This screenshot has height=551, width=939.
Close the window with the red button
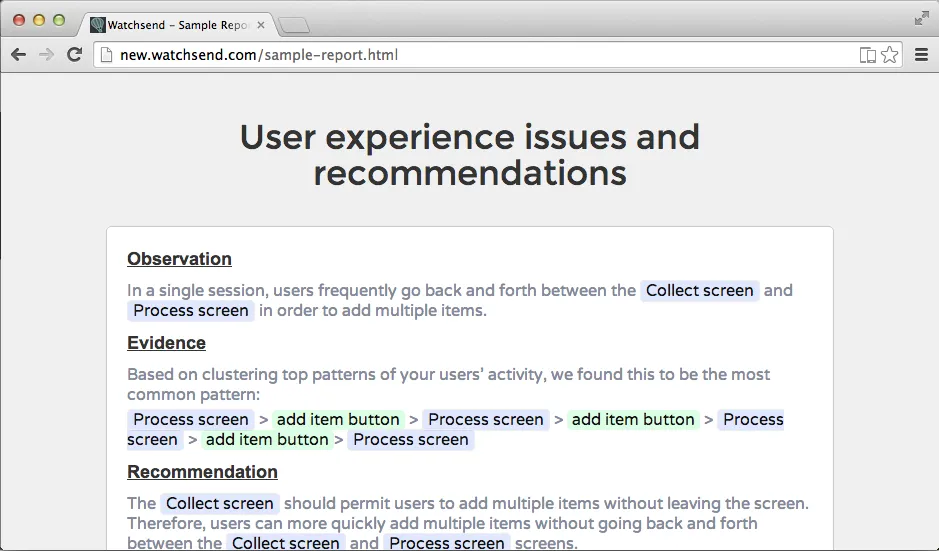point(19,20)
